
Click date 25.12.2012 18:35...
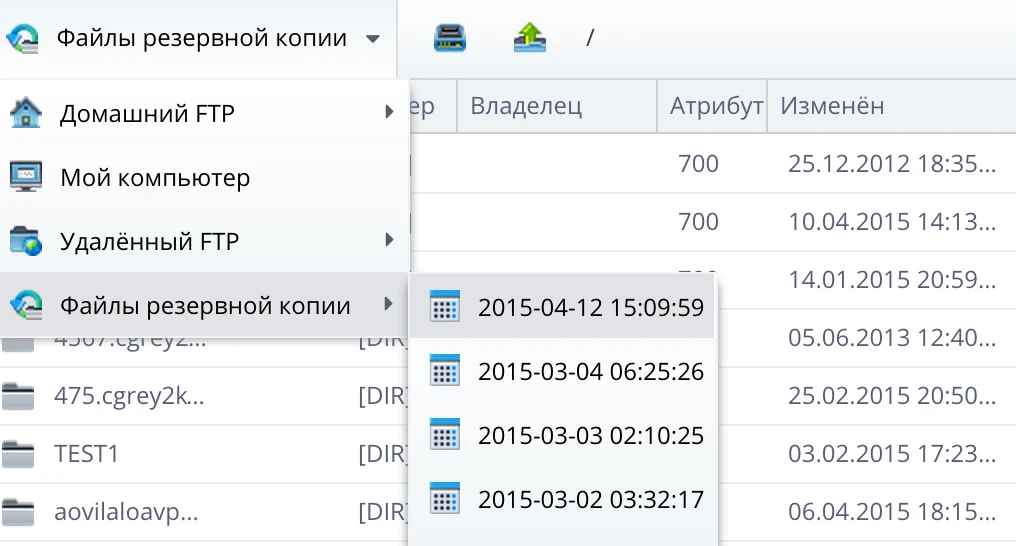[892, 164]
